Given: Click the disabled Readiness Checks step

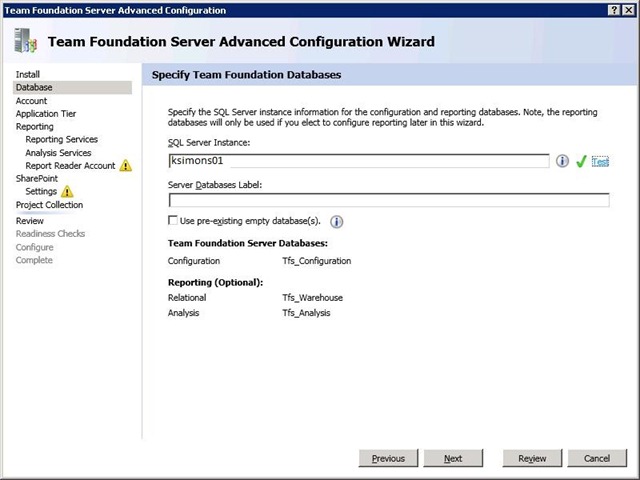Looking at the screenshot, I should [x=50, y=233].
